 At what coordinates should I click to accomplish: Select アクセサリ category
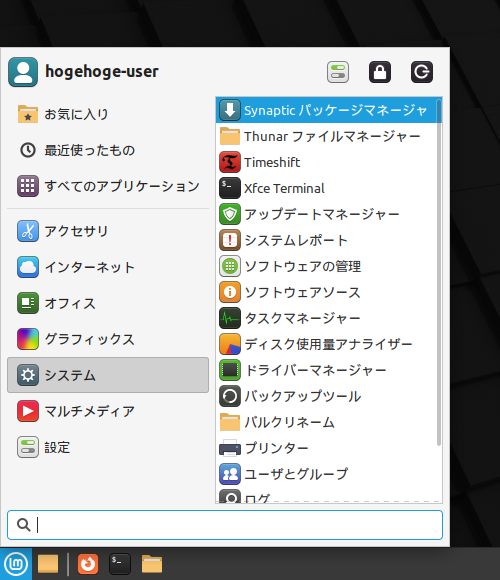point(108,231)
